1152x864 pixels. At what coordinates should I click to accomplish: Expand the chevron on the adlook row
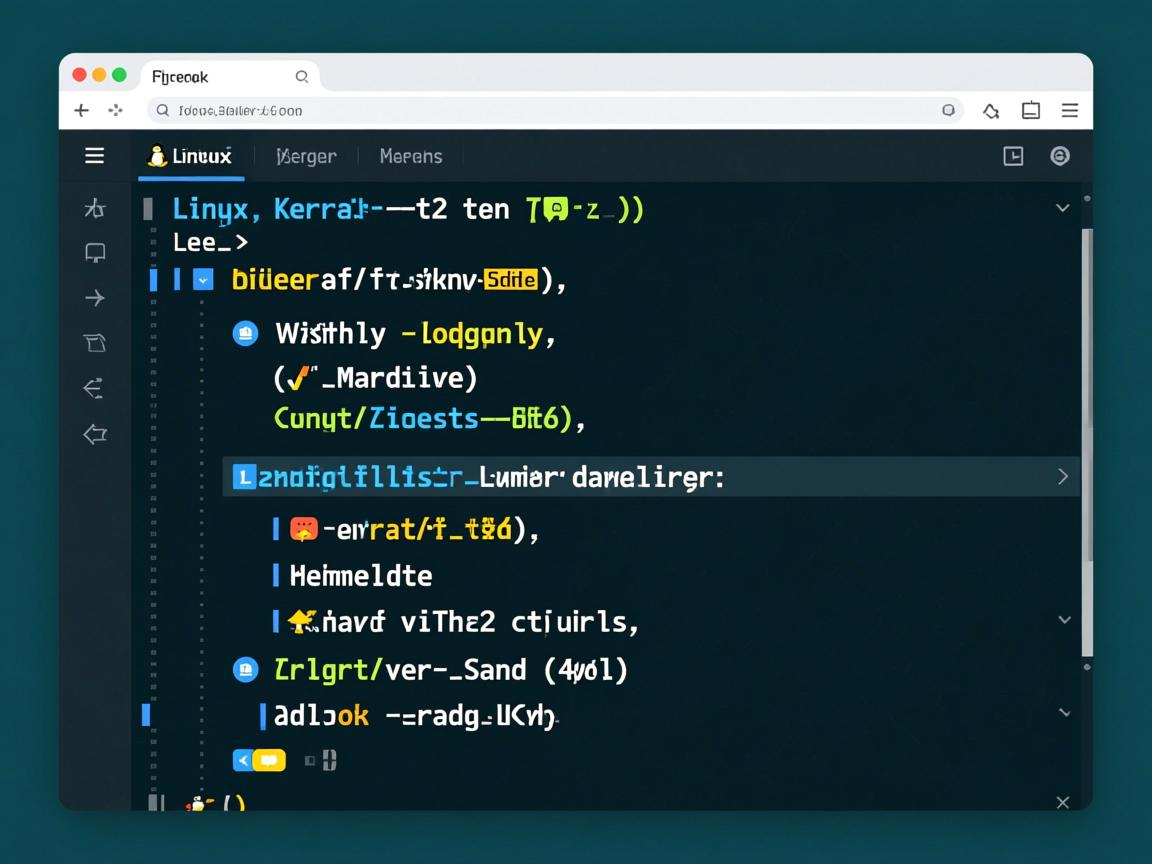[x=1064, y=713]
